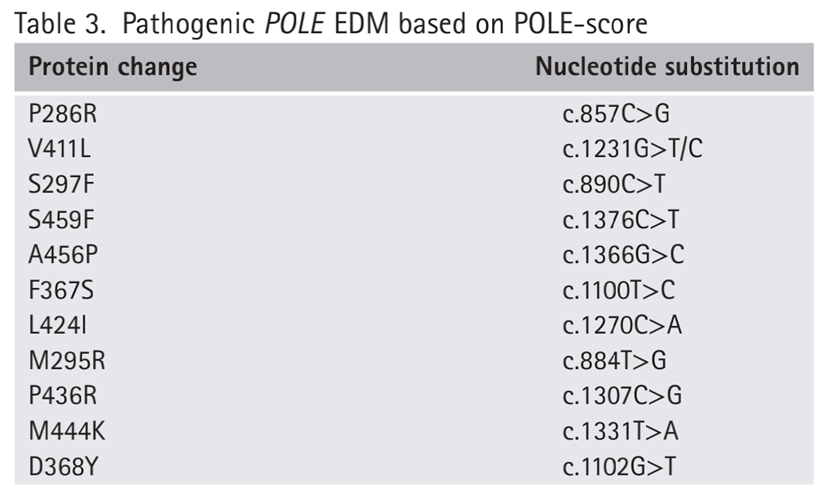Image resolution: width=831 pixels, height=500 pixels.
Task: Select the D368Y protein change cell
Action: pos(63,466)
